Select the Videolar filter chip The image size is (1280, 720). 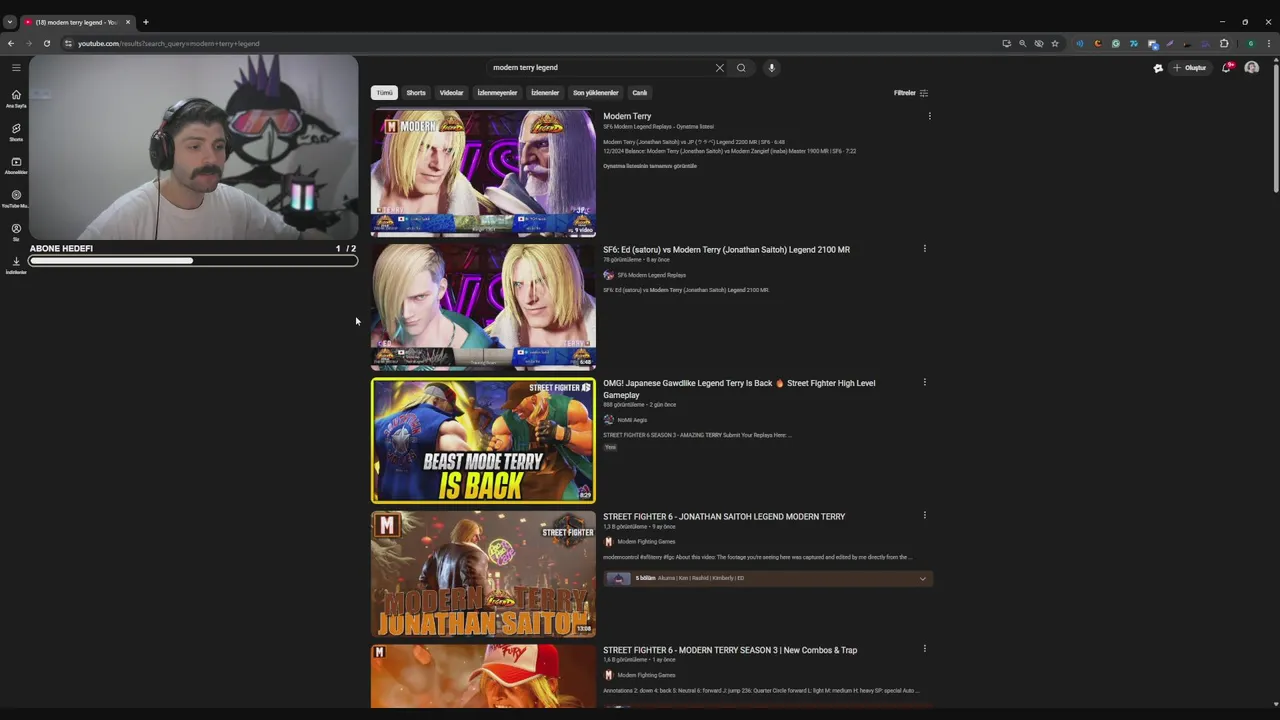click(451, 93)
